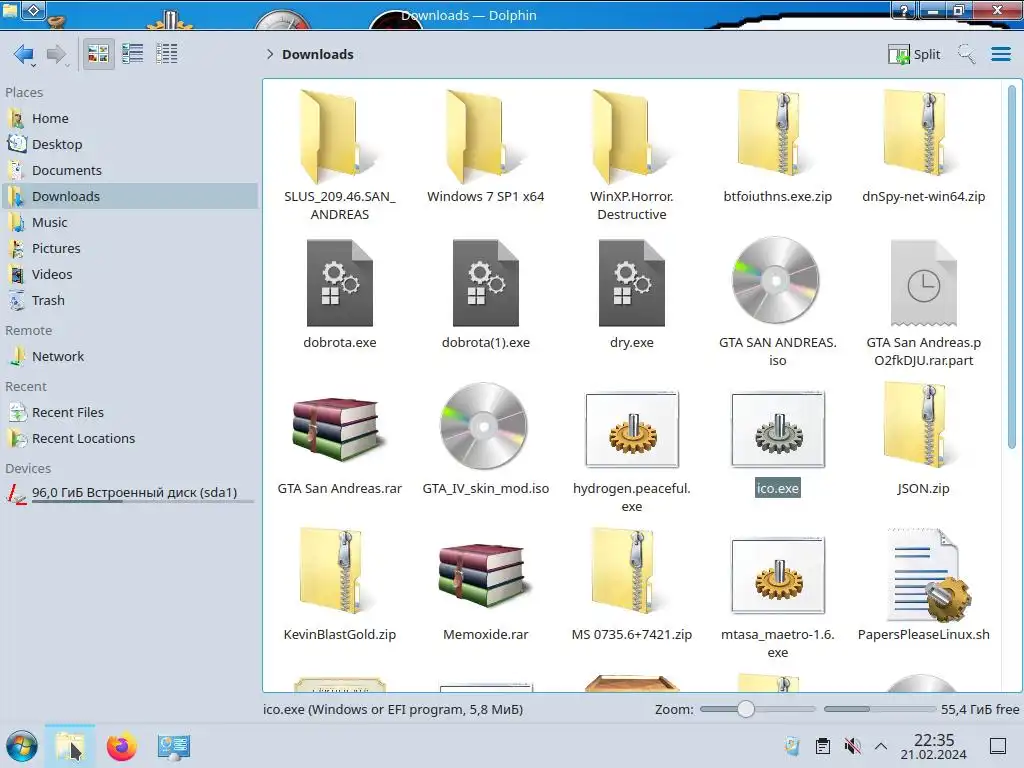
Task: Expand hidden system tray arrow
Action: pos(880,746)
